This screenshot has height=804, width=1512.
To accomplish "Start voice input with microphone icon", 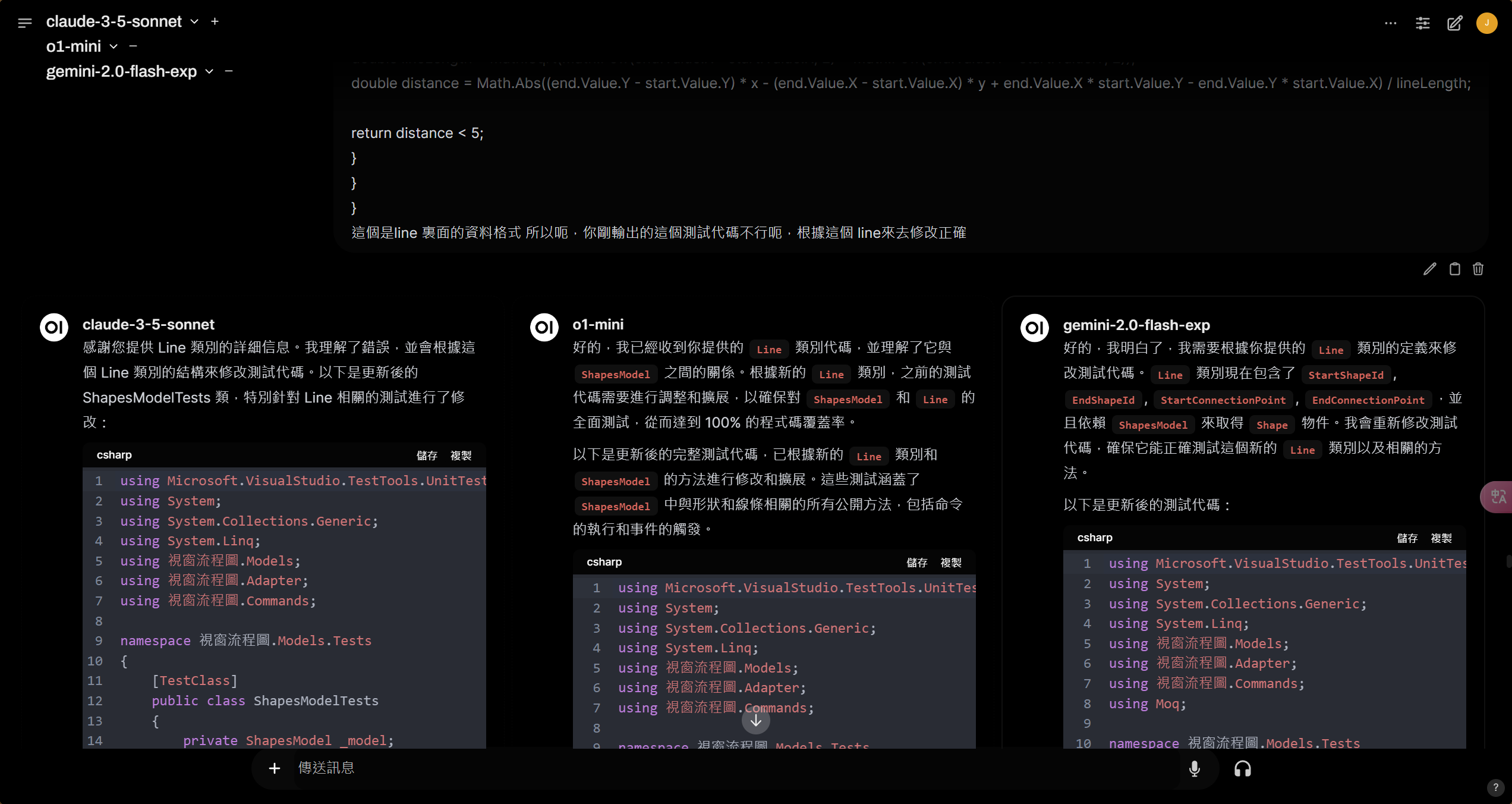I will pos(1195,769).
